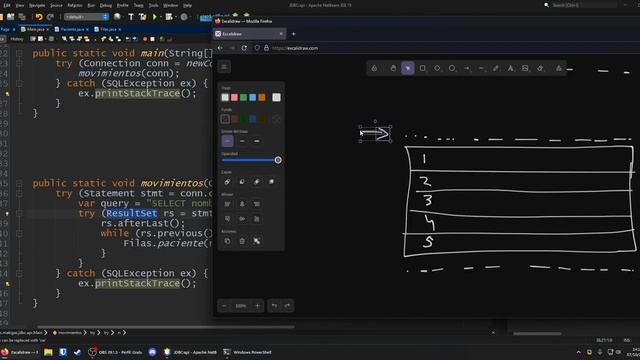Send selected element backward

(242, 182)
